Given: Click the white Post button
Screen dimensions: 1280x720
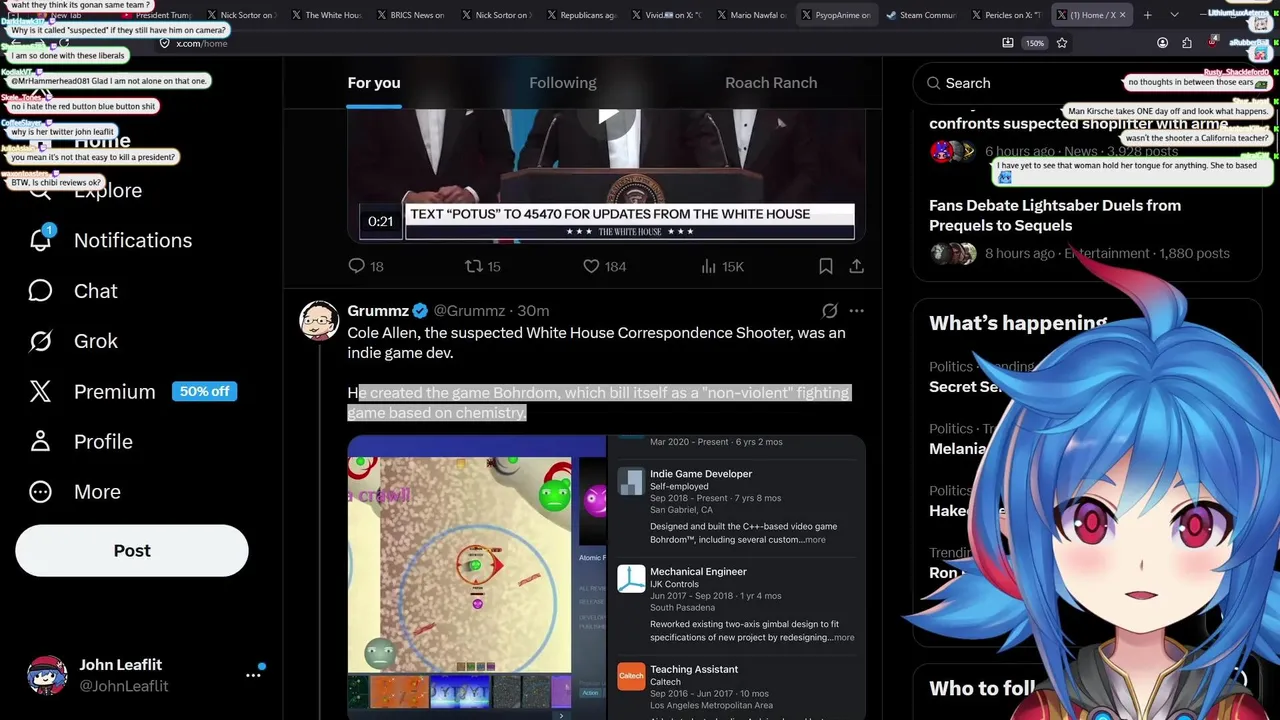Looking at the screenshot, I should click(132, 551).
